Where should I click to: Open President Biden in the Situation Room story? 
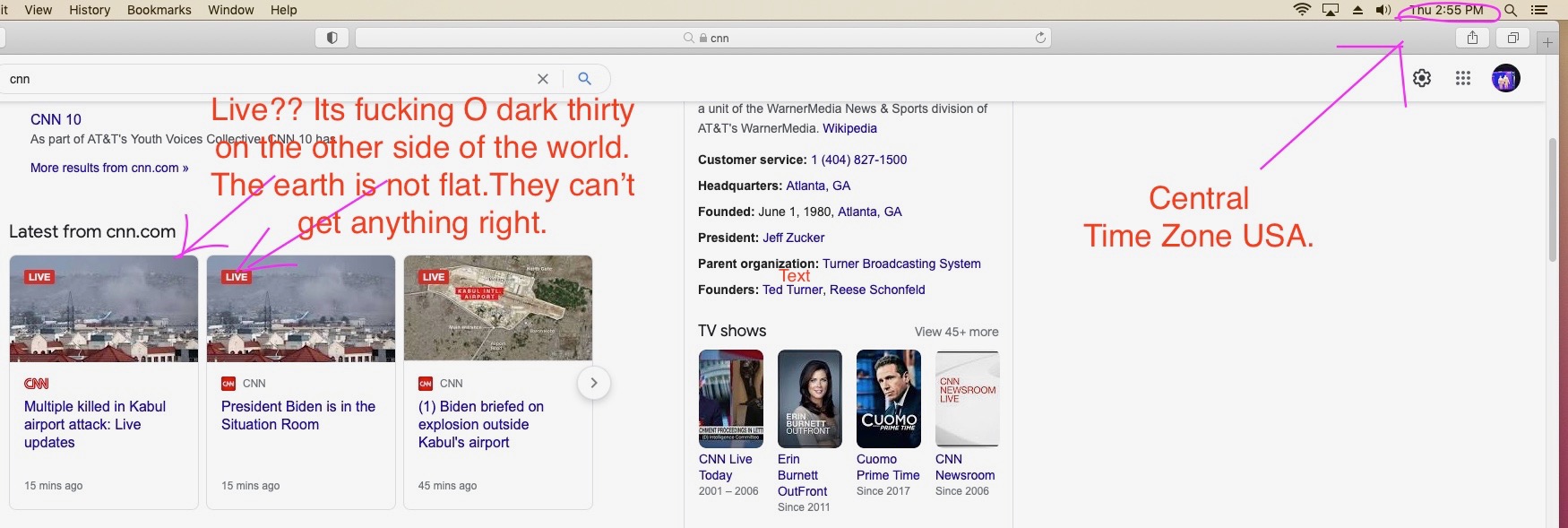tap(298, 415)
